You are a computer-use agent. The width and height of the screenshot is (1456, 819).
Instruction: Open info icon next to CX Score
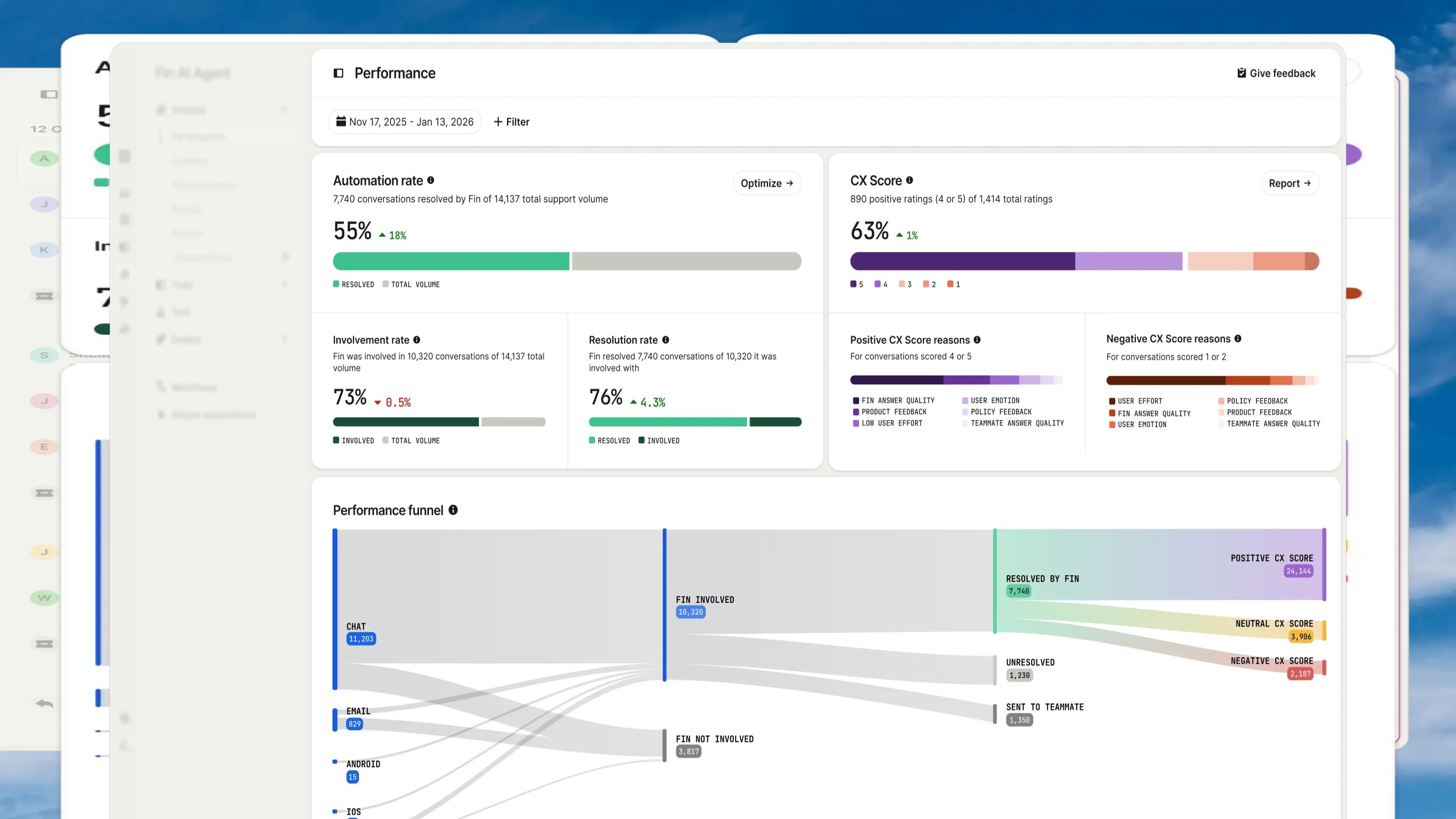[910, 180]
